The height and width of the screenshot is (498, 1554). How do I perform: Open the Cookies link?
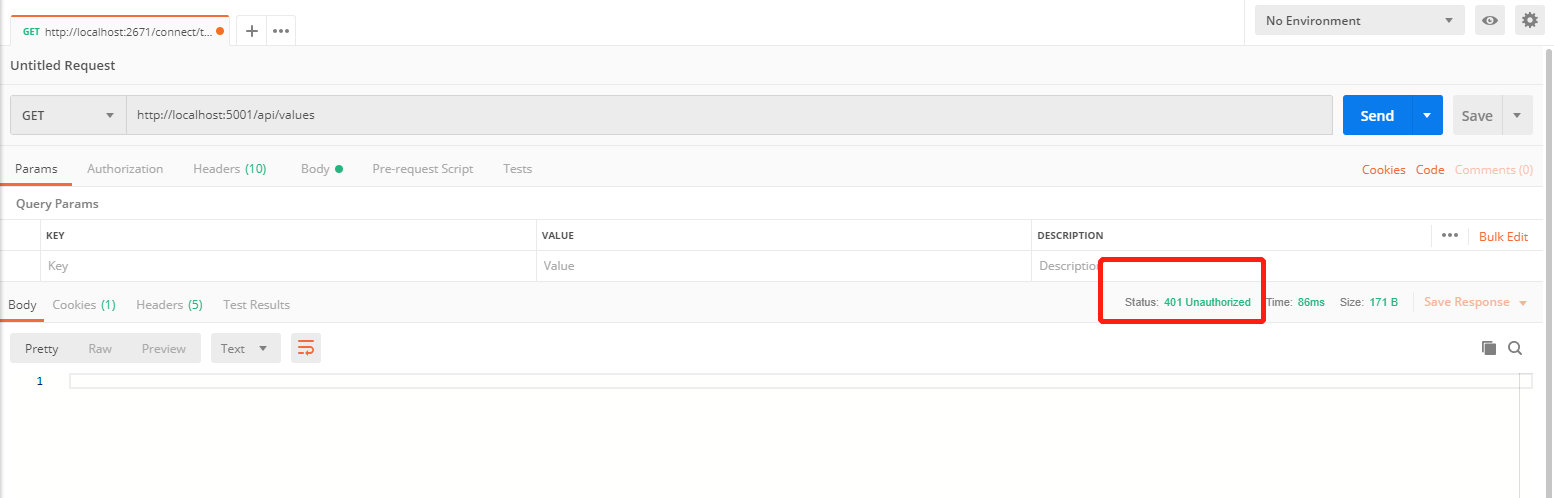(x=1384, y=170)
